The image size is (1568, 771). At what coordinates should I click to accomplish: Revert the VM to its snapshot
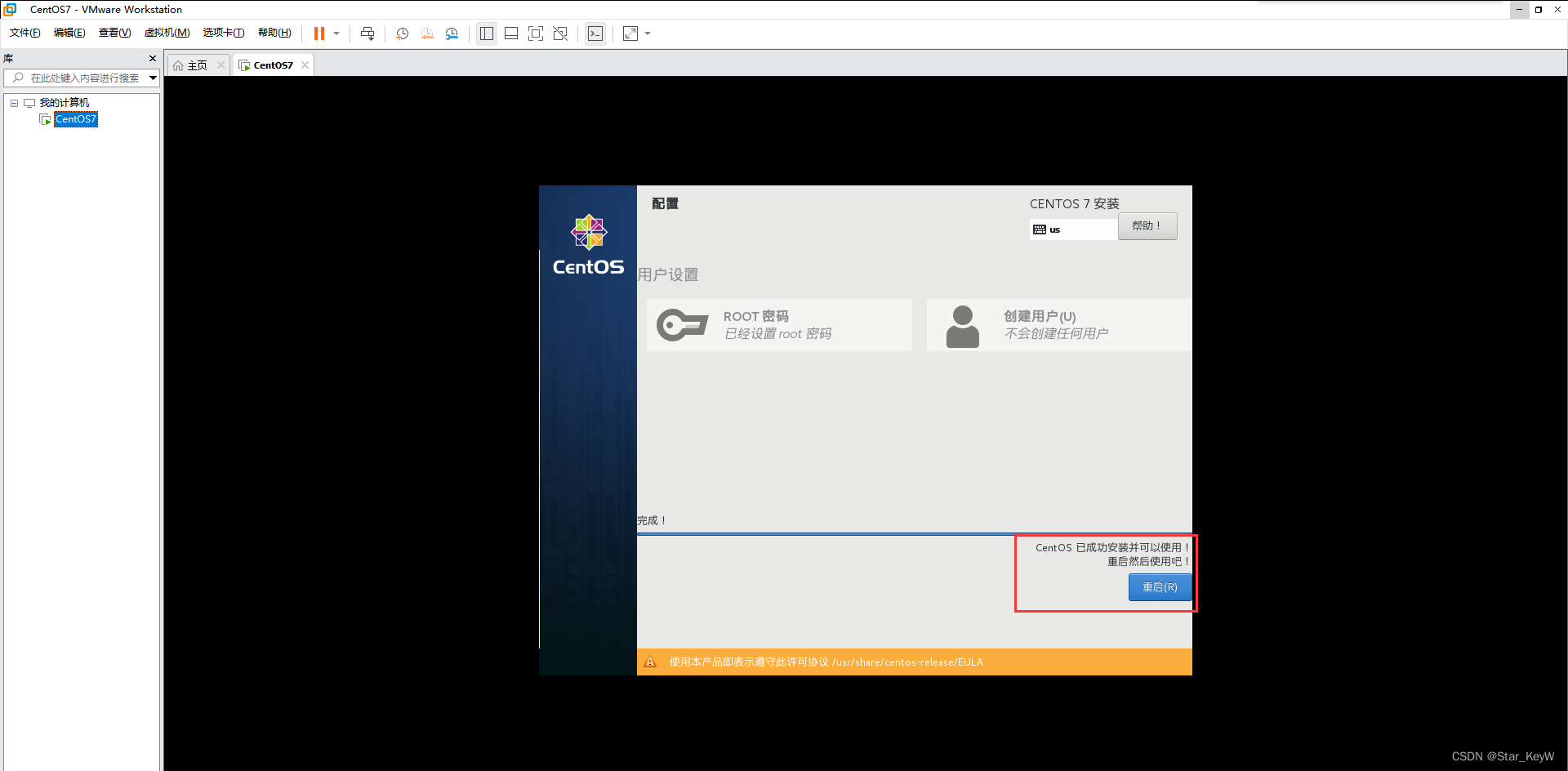pyautogui.click(x=427, y=33)
